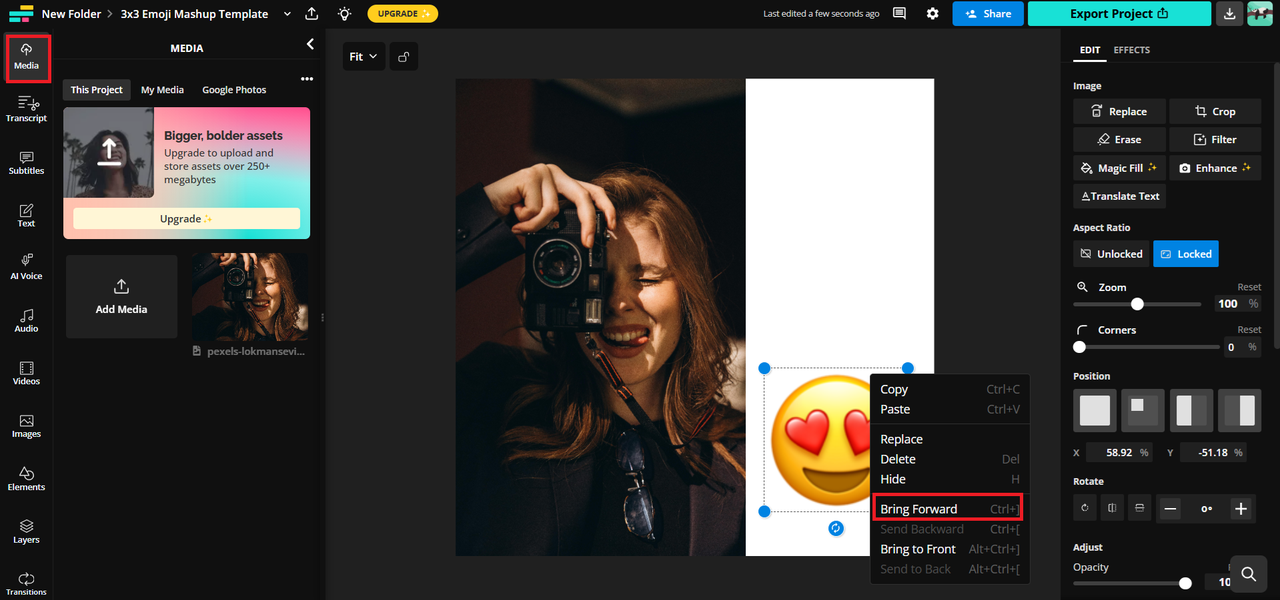Open the AI Voice sidebar tool
The height and width of the screenshot is (600, 1280).
26,267
